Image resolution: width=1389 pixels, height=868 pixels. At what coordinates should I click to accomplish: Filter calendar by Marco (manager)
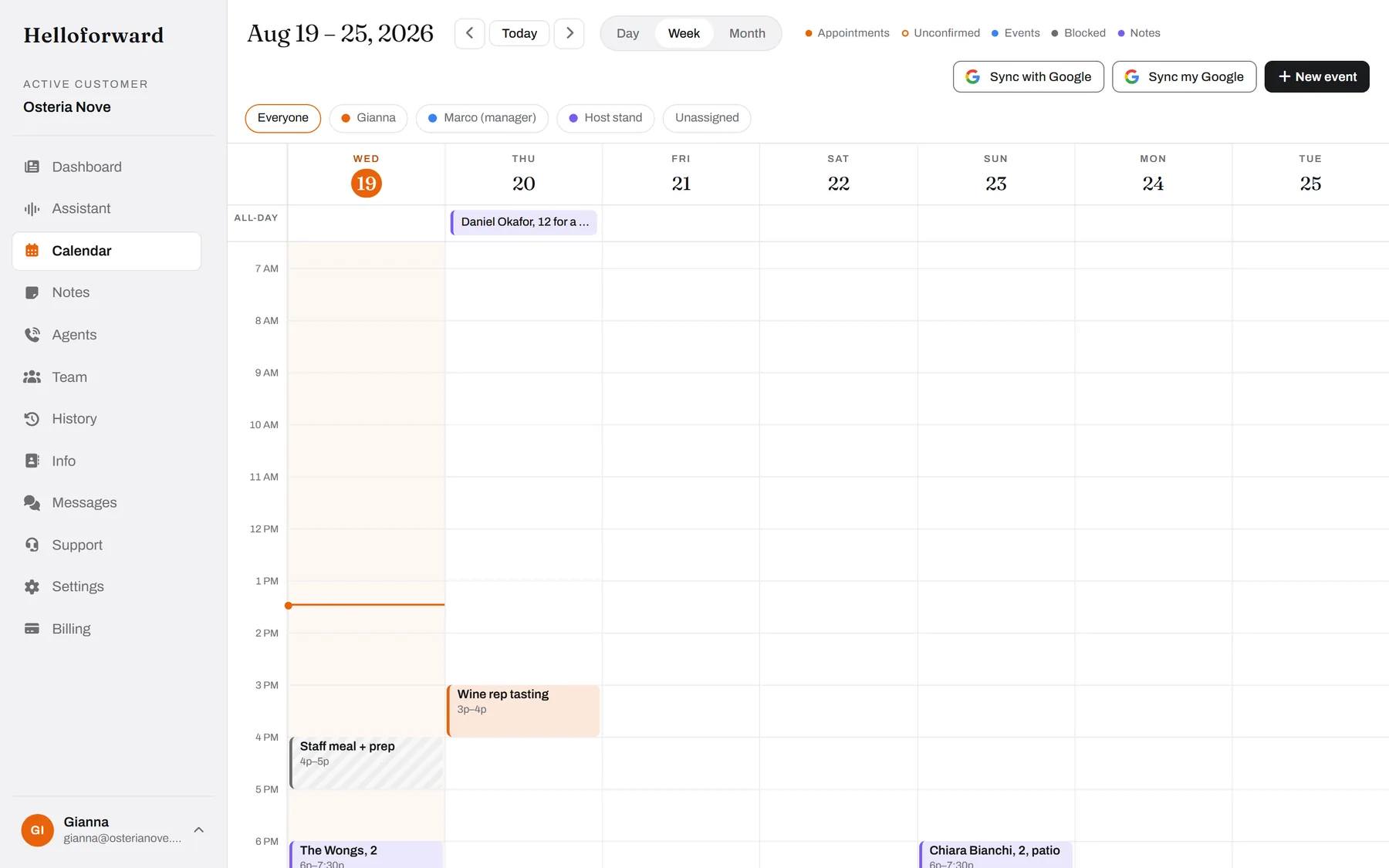(482, 118)
